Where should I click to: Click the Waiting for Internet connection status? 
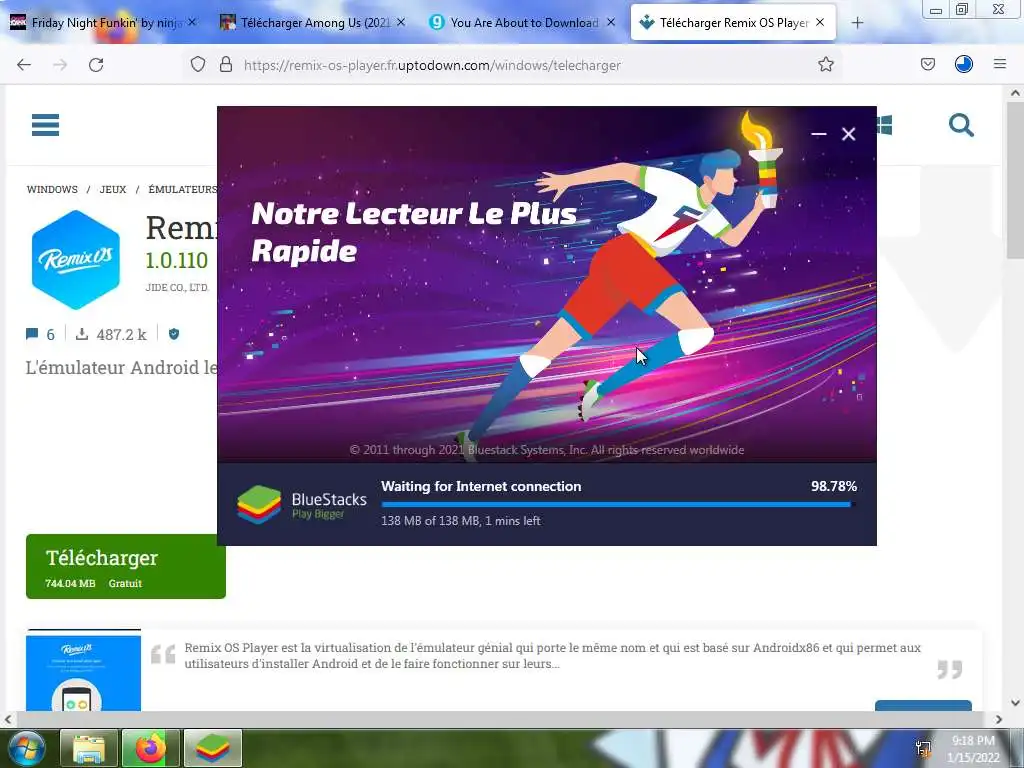tap(481, 487)
